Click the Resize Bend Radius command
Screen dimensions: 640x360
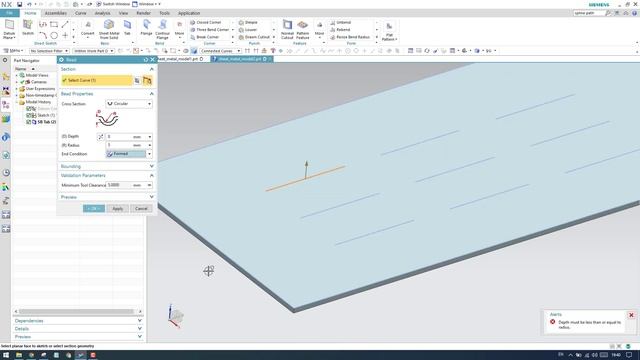[350, 37]
